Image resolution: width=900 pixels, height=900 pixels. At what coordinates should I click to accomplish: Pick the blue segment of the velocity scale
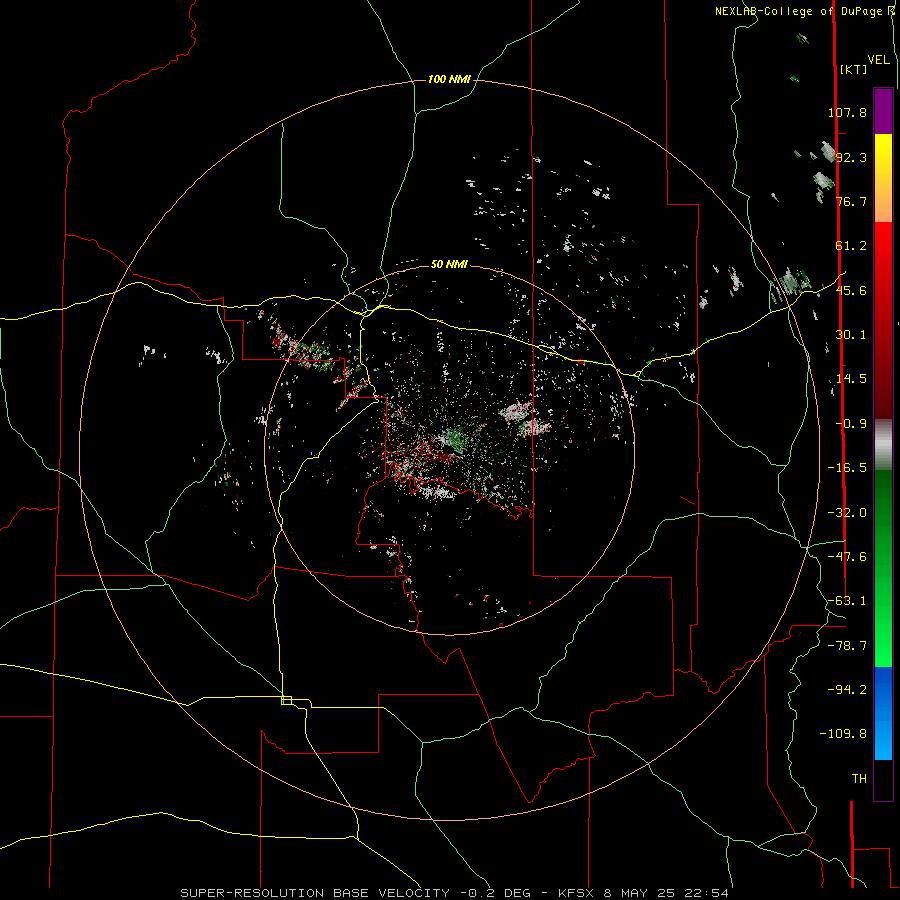[883, 713]
